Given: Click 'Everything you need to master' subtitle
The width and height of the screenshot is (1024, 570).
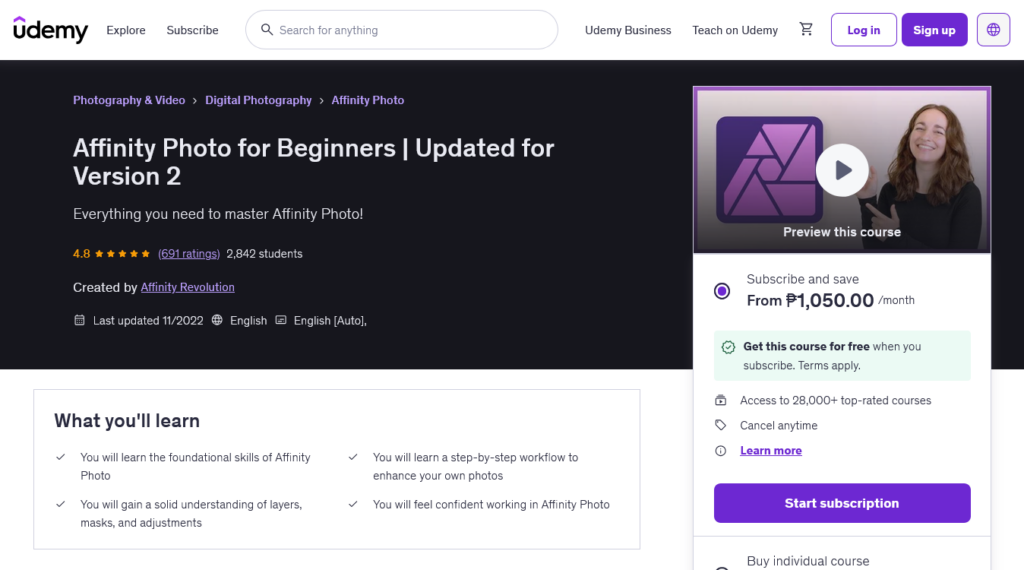Looking at the screenshot, I should tap(218, 214).
